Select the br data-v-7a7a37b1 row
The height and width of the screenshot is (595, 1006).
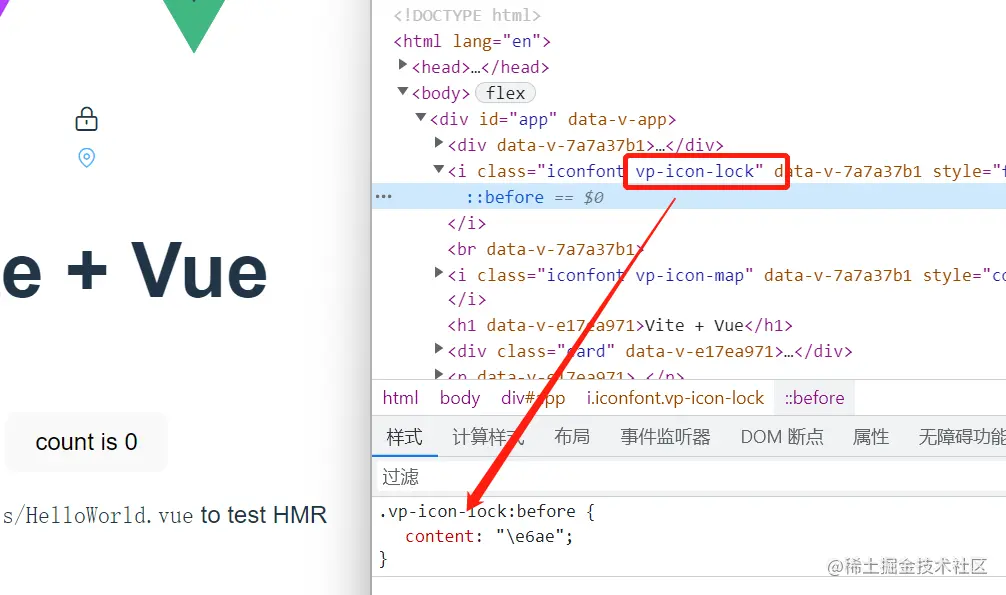pyautogui.click(x=546, y=249)
